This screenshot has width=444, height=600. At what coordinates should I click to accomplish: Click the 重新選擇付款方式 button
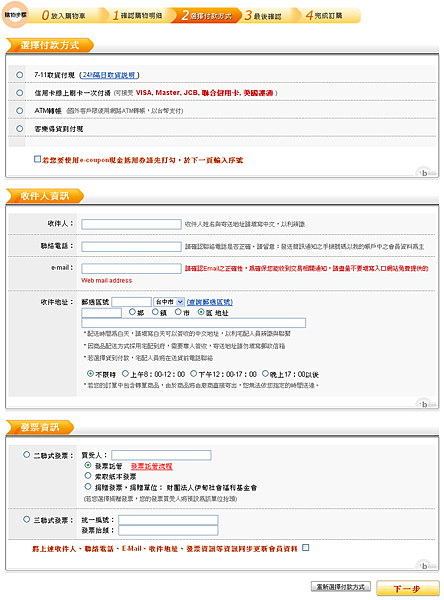pyautogui.click(x=341, y=587)
